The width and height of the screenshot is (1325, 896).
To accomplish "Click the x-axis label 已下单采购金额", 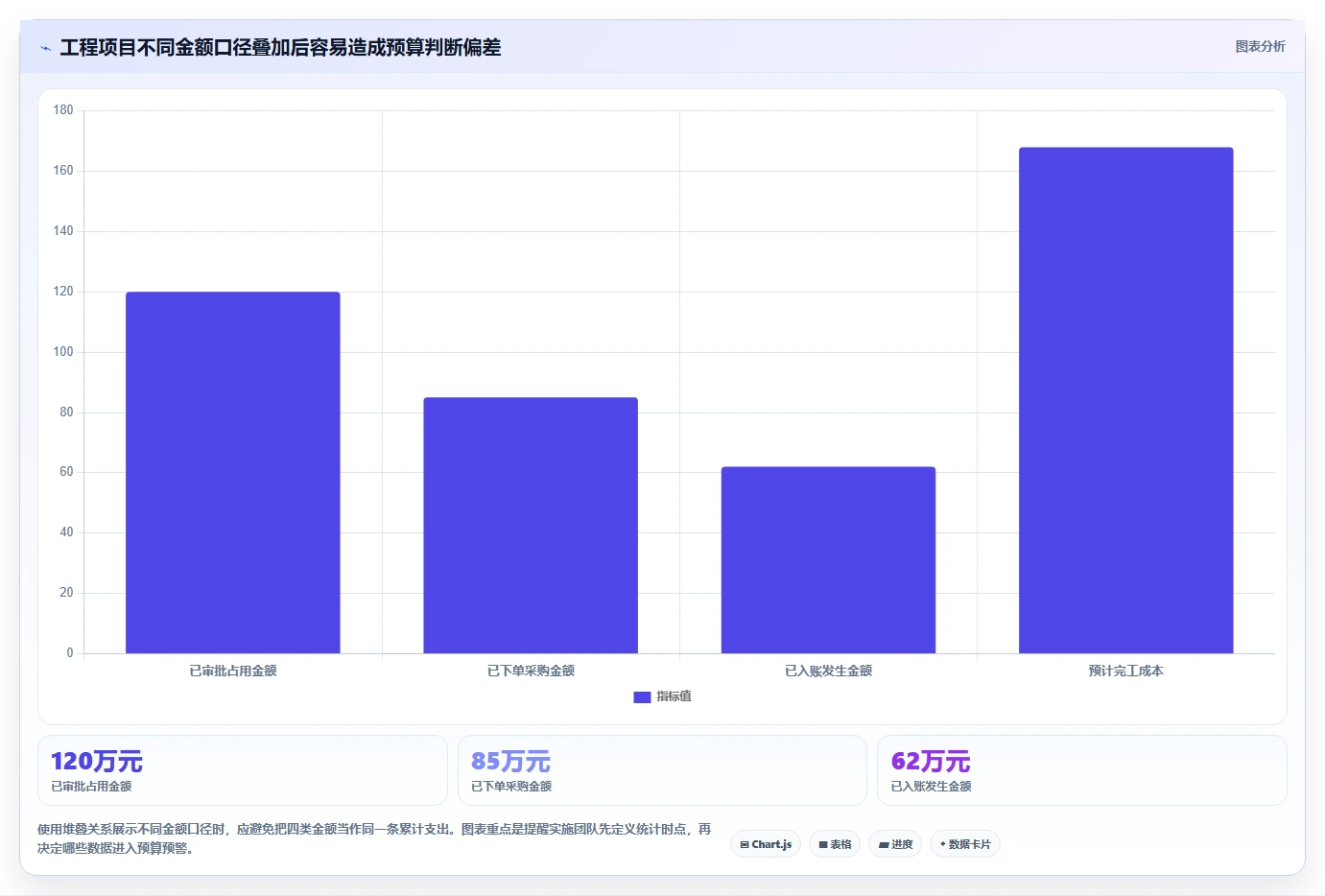I will 531,671.
